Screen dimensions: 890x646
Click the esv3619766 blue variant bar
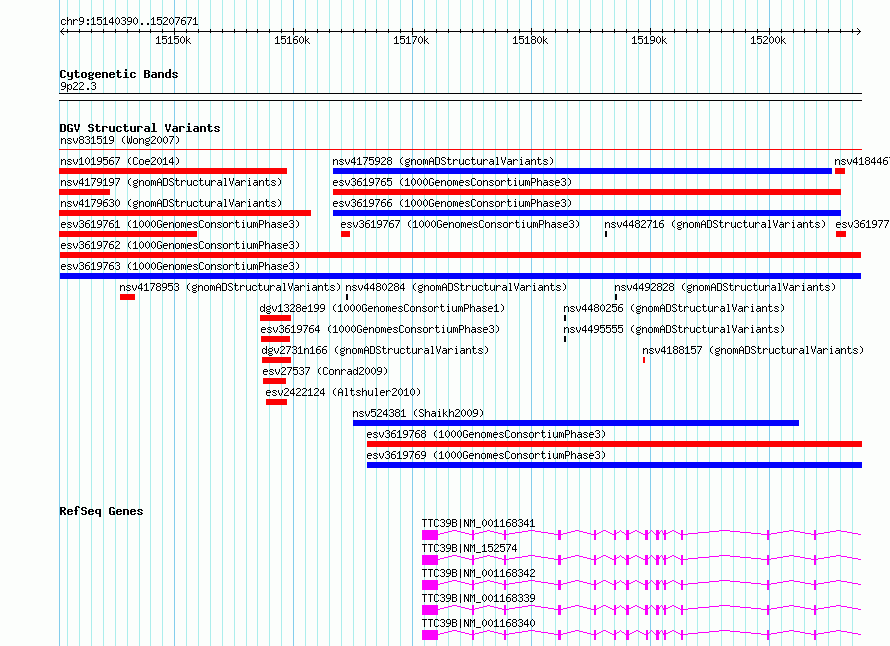(587, 213)
